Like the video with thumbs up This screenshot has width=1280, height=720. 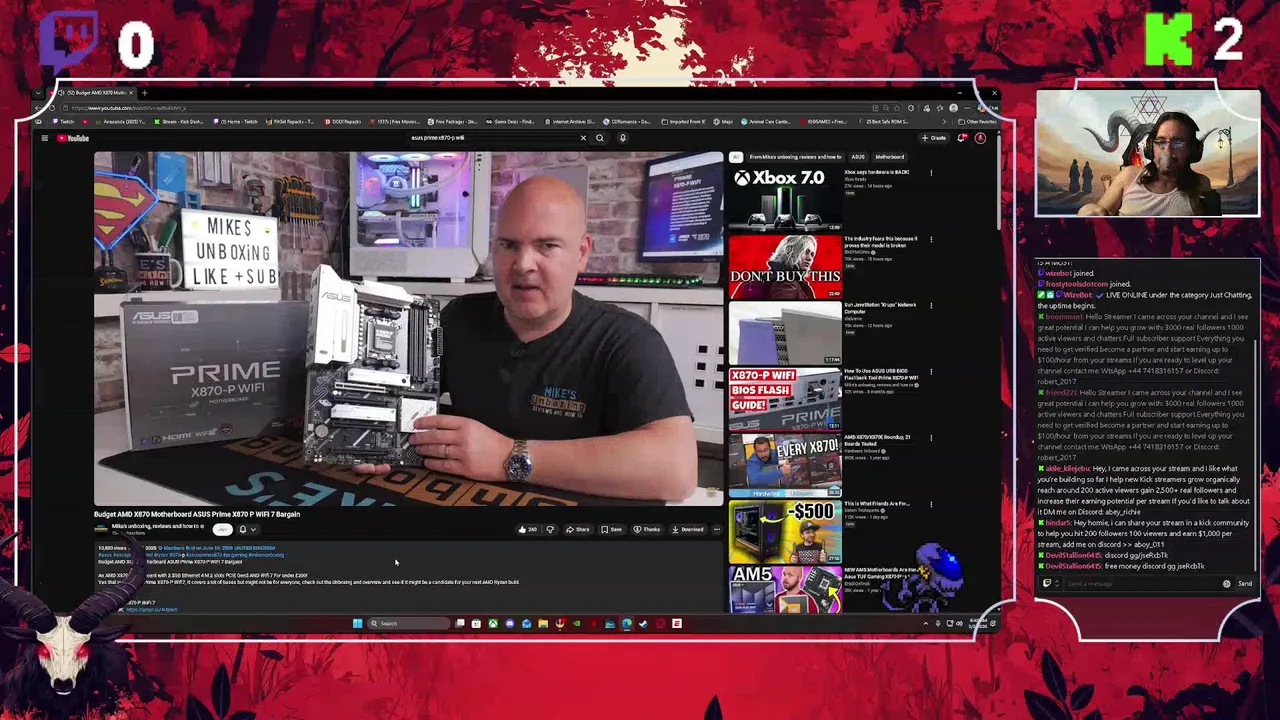click(526, 529)
